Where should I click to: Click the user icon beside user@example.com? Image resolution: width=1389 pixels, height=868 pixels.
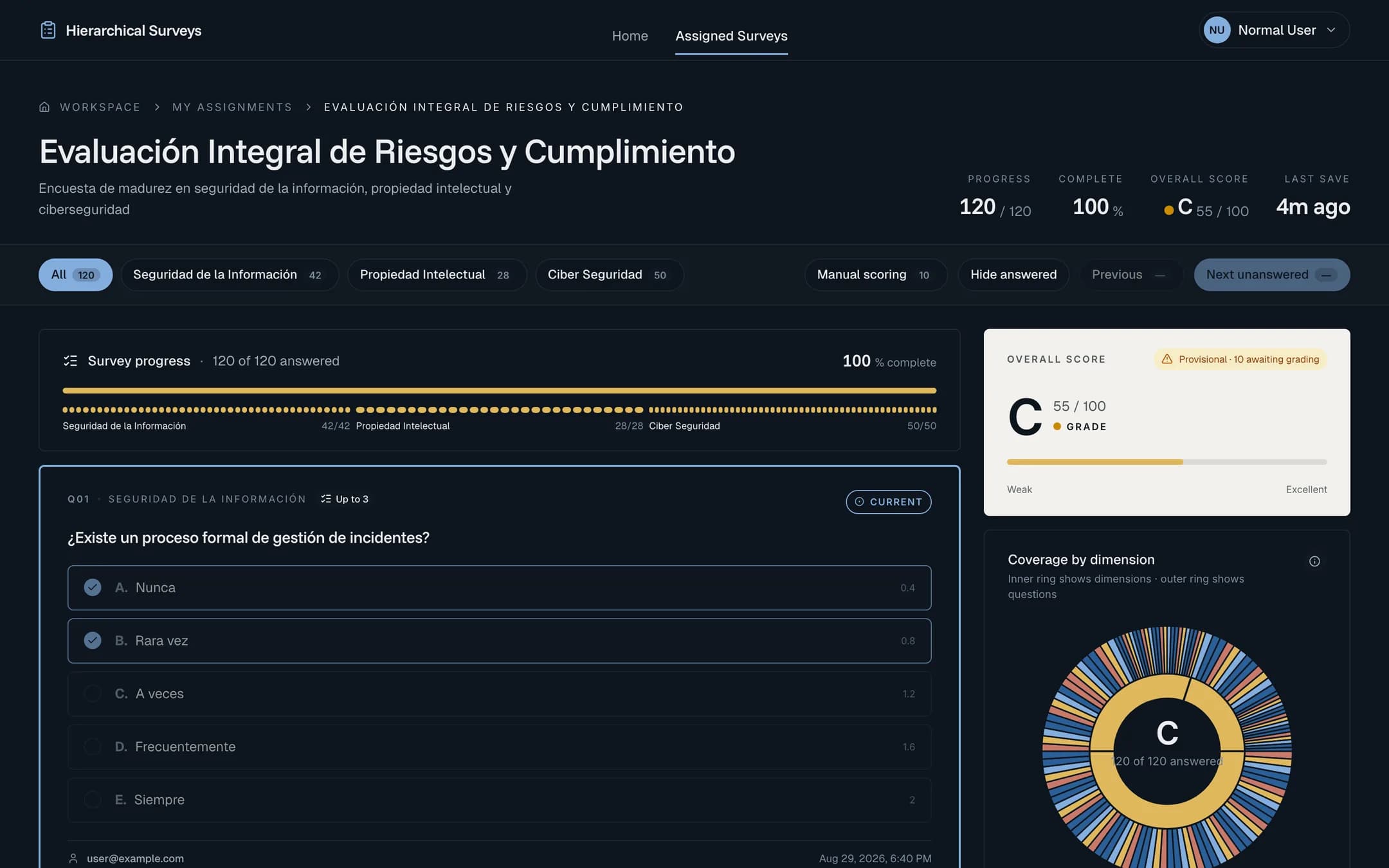click(73, 858)
